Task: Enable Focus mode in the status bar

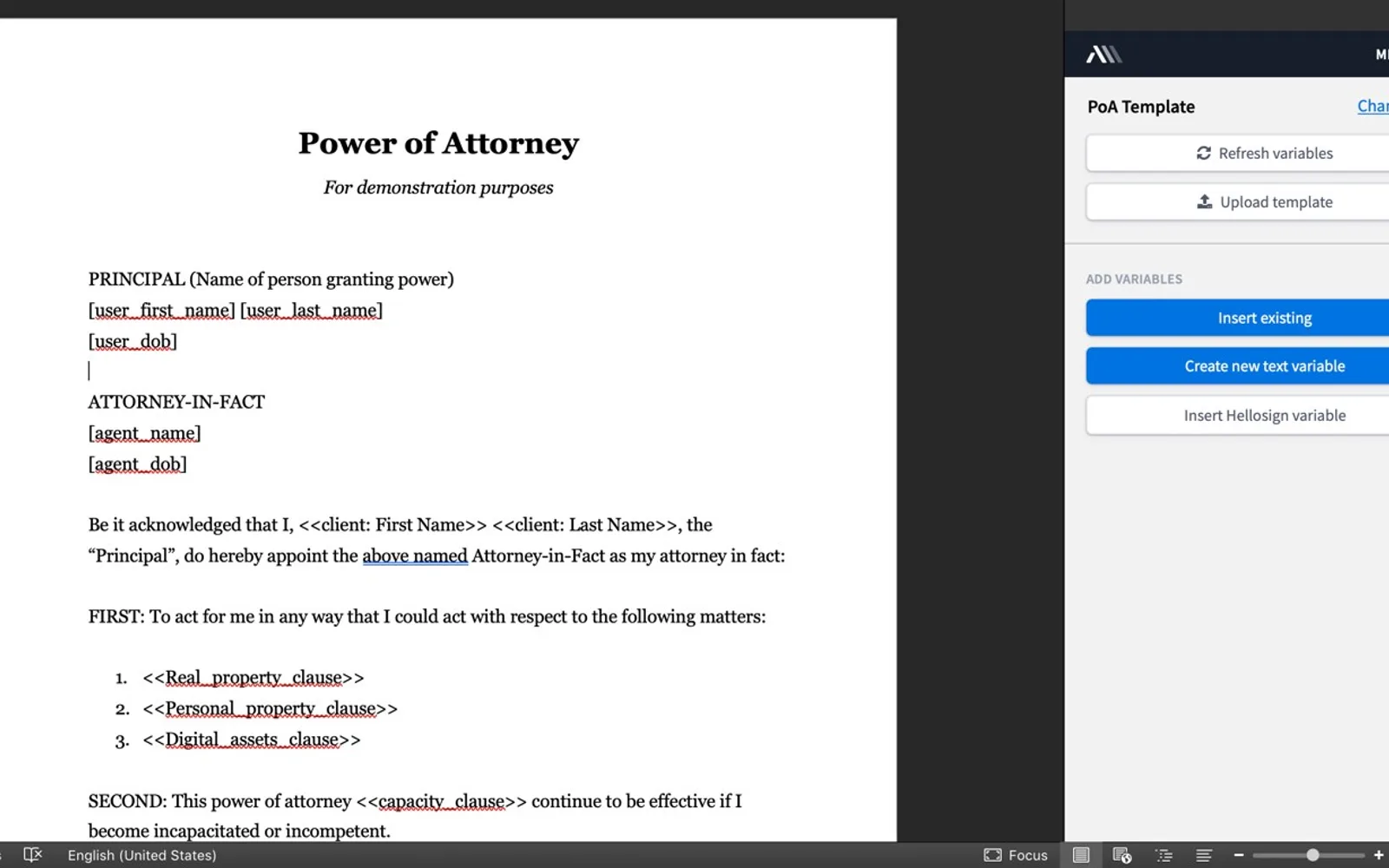Action: click(1016, 855)
